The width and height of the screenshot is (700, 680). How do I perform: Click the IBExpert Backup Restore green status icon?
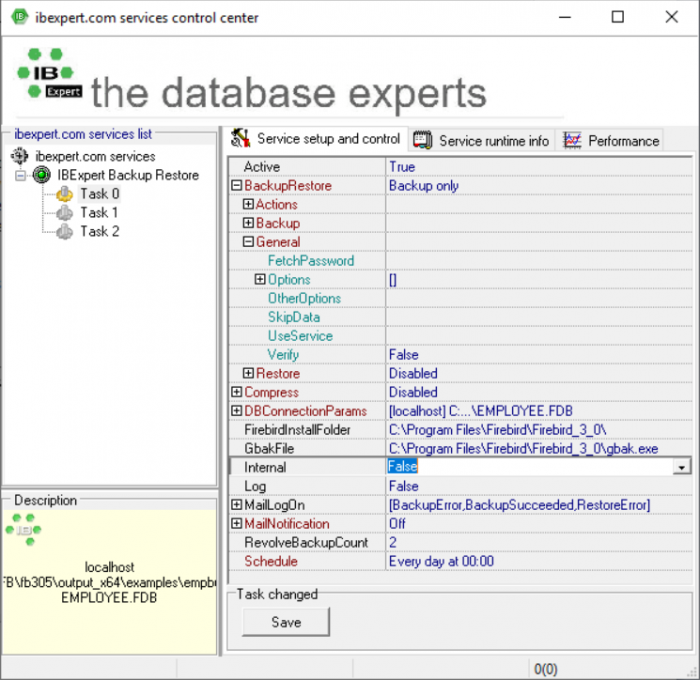click(42, 175)
